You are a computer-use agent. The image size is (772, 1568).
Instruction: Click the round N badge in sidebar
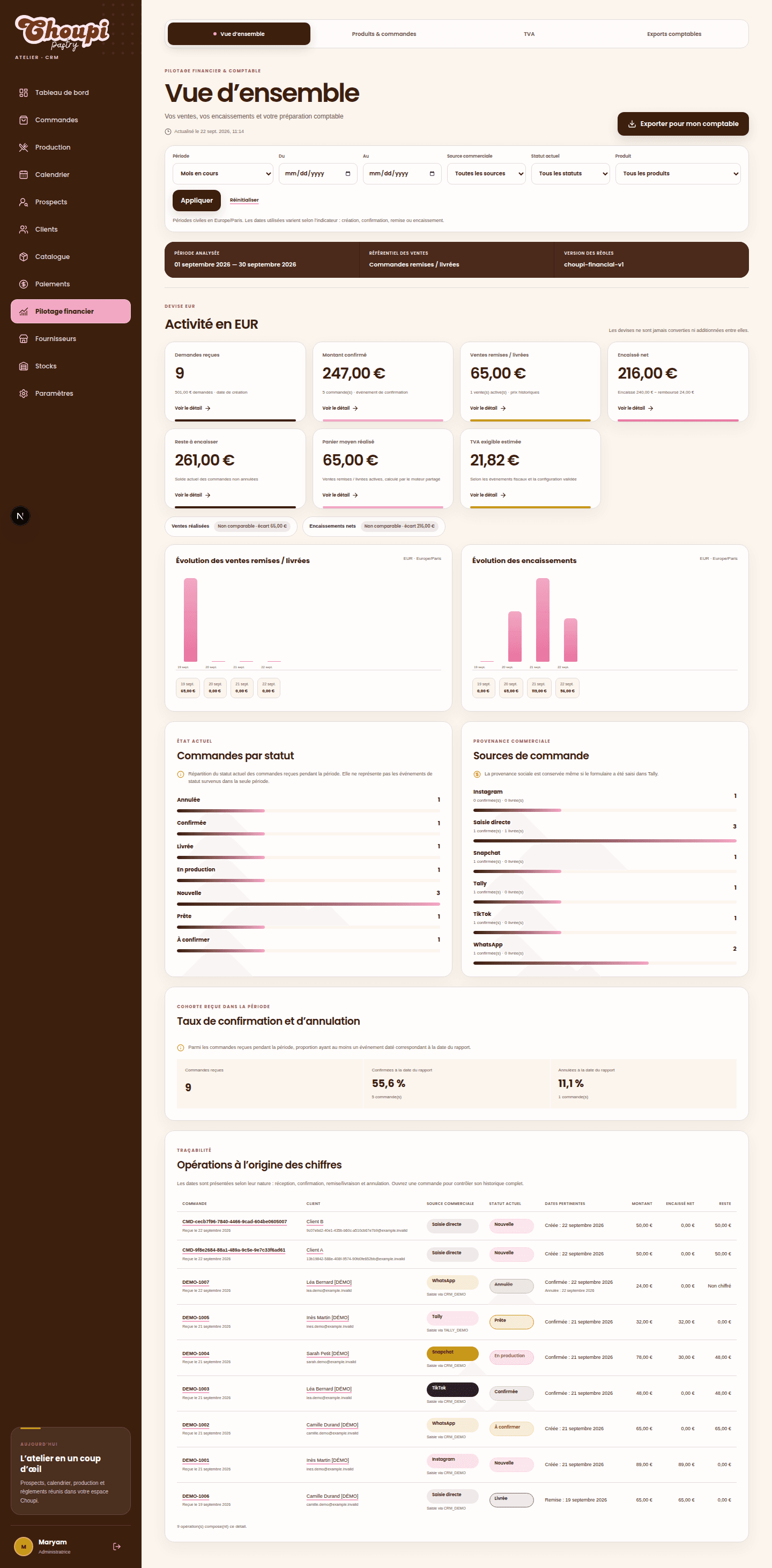point(20,516)
